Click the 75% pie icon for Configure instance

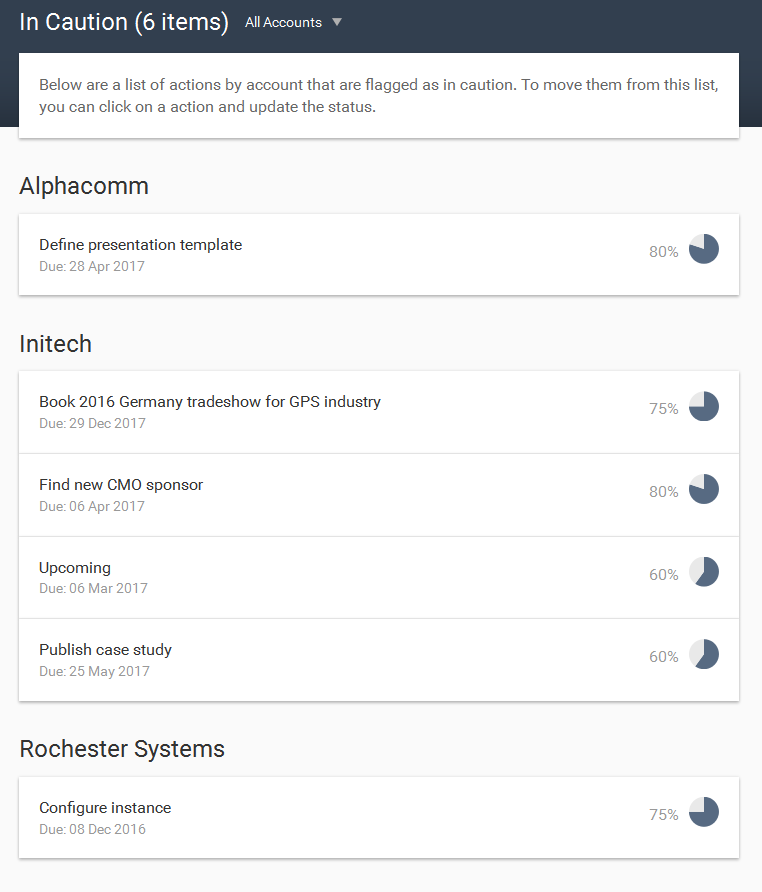pyautogui.click(x=703, y=812)
